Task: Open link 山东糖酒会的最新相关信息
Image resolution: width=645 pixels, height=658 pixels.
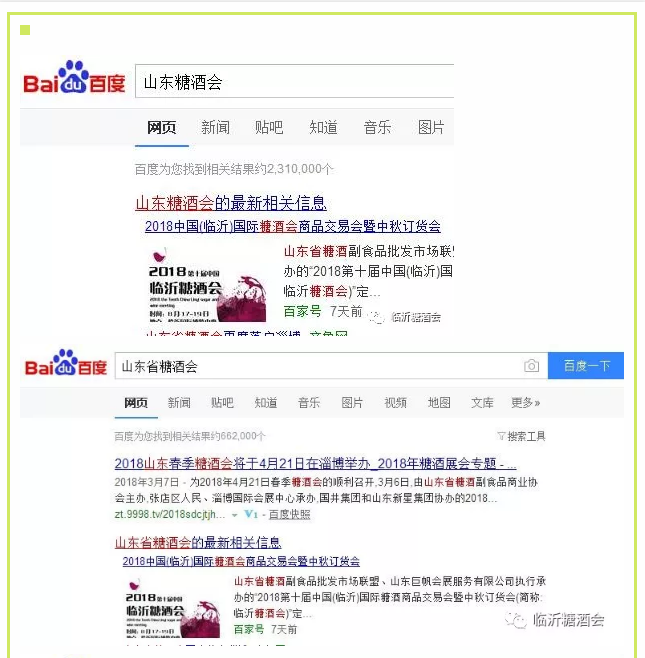Action: pos(231,203)
